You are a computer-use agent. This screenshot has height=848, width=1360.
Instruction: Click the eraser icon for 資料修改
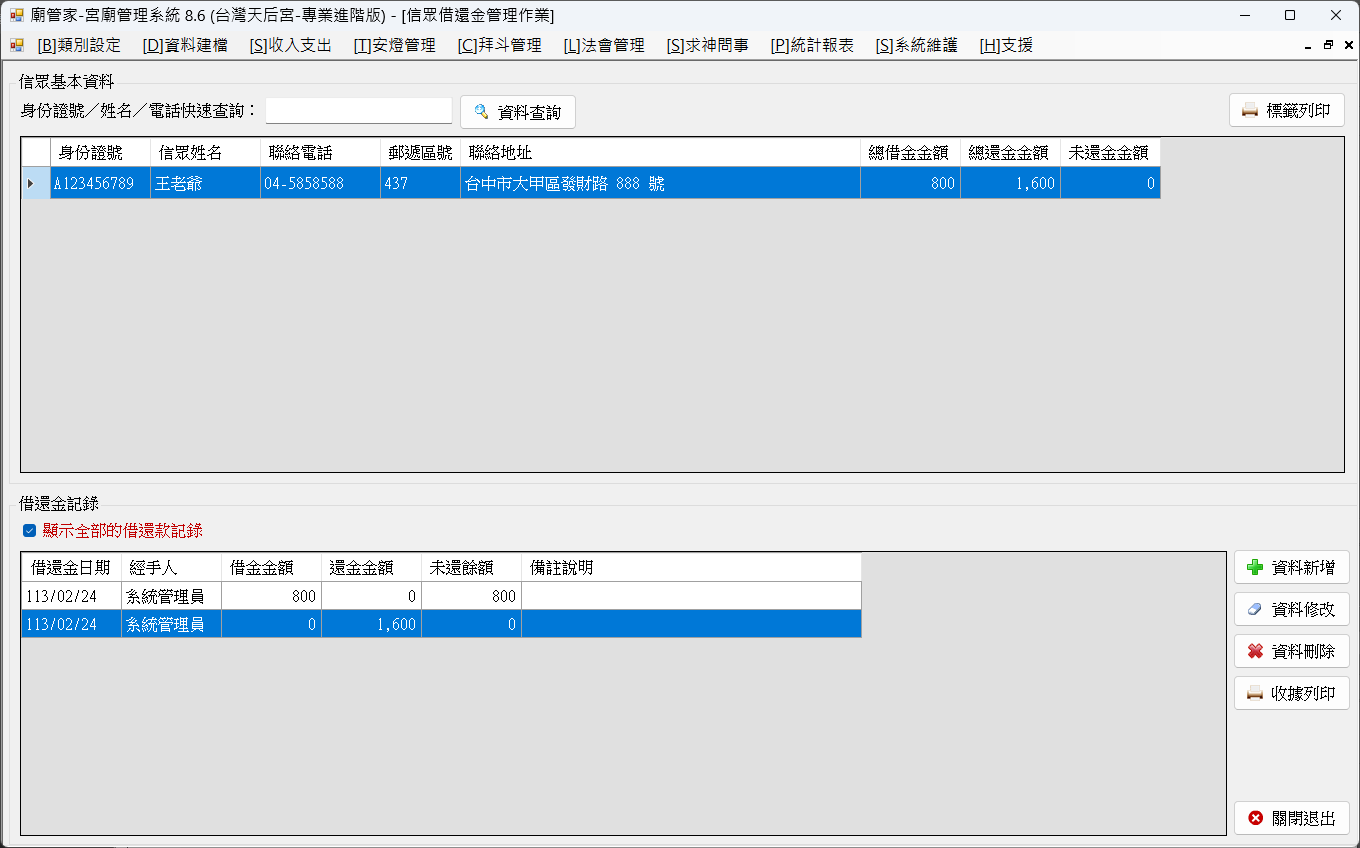click(x=1255, y=609)
